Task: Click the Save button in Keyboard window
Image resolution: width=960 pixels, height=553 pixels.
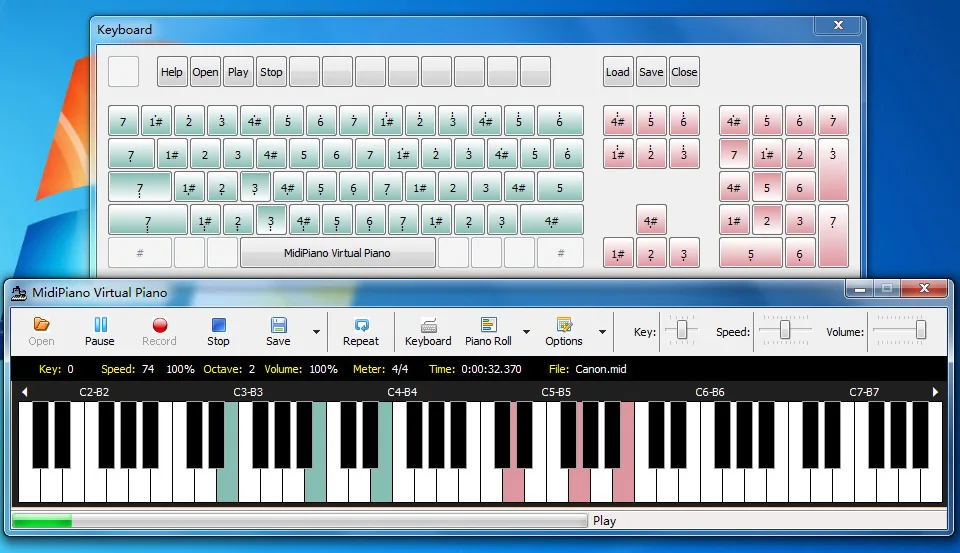Action: tap(651, 72)
